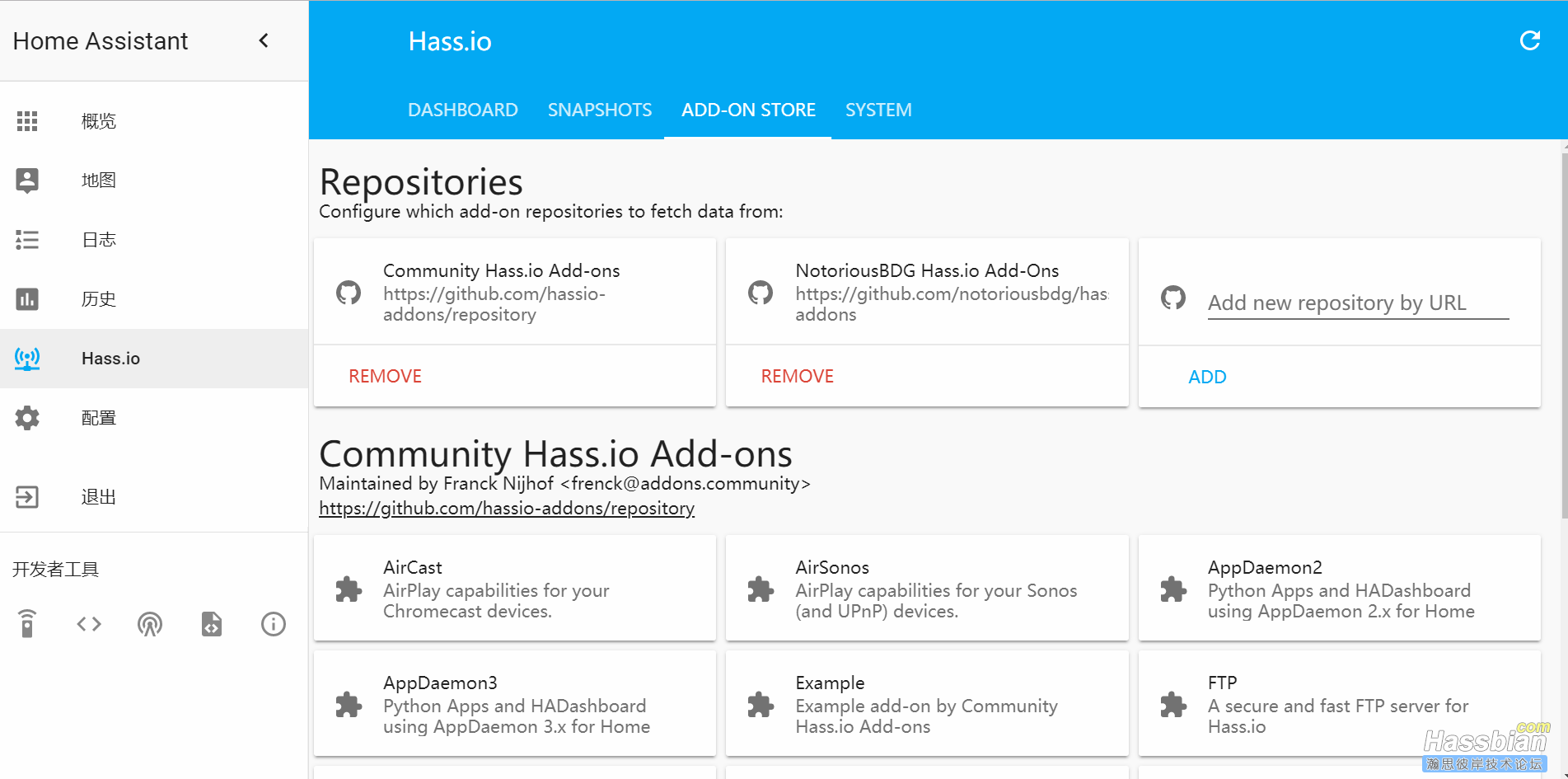Click the AppDaemon2 puzzle-piece icon
The image size is (1568, 779).
coord(1173,589)
